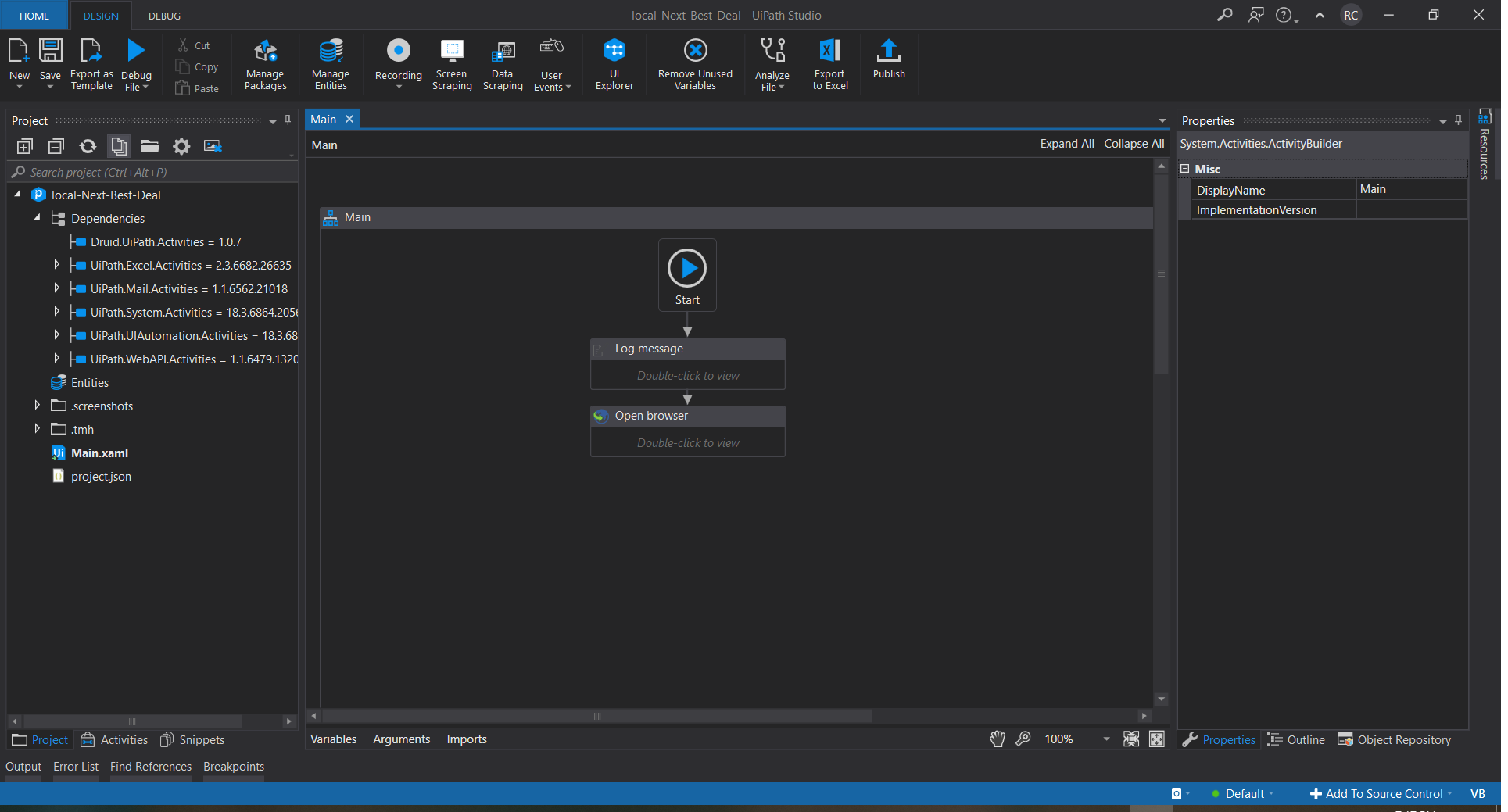
Task: Launch Screen Scraping wizard
Action: click(x=452, y=64)
